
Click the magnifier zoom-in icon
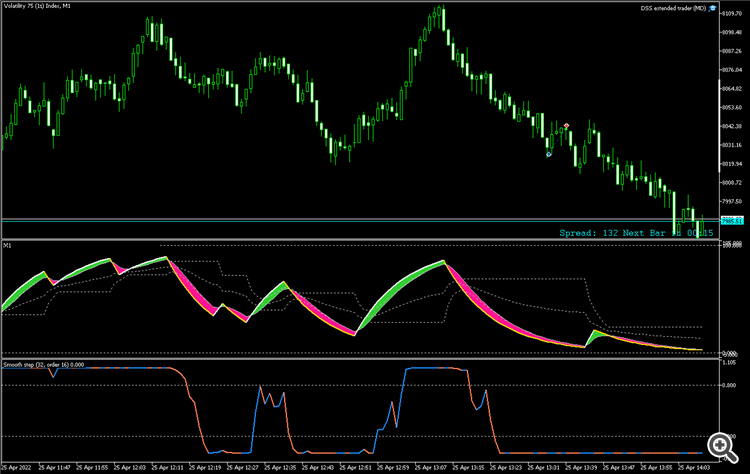(722, 448)
